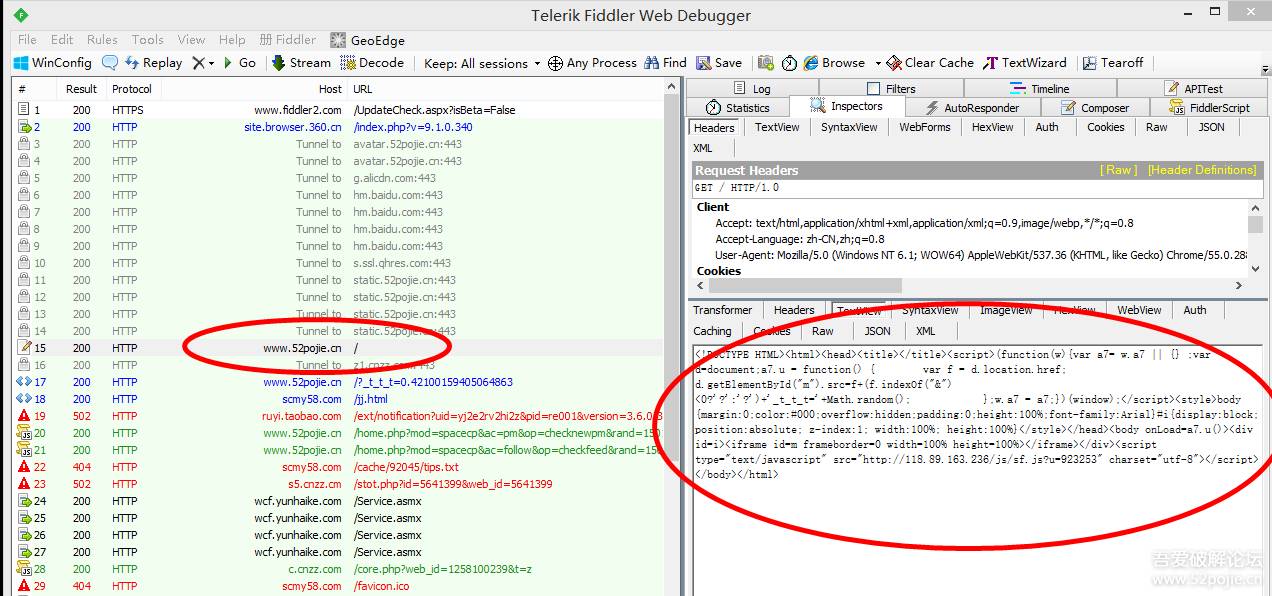The image size is (1272, 596).
Task: Click the [Raw] link in Request Headers
Action: point(1118,170)
